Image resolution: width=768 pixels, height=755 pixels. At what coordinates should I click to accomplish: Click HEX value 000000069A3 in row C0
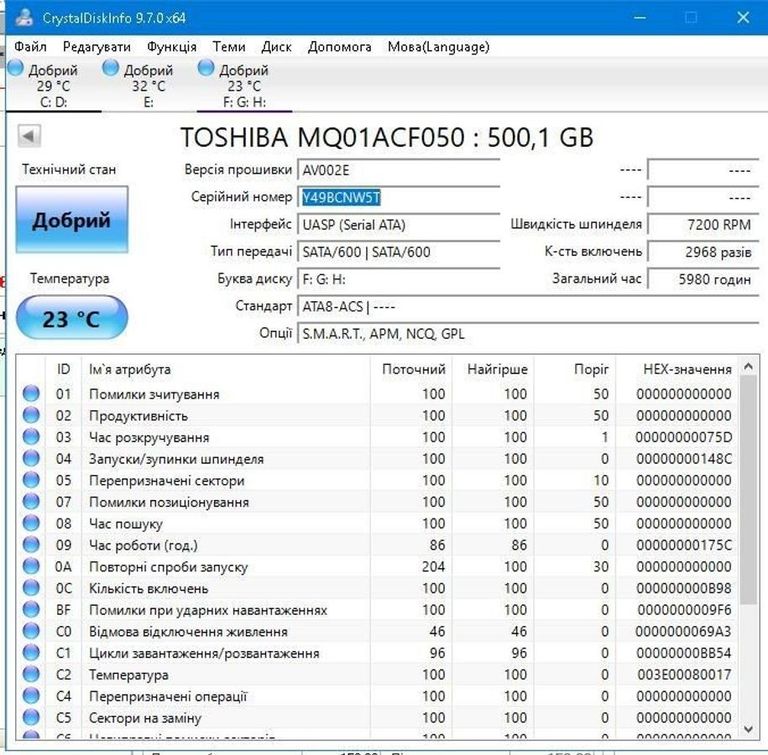click(683, 631)
